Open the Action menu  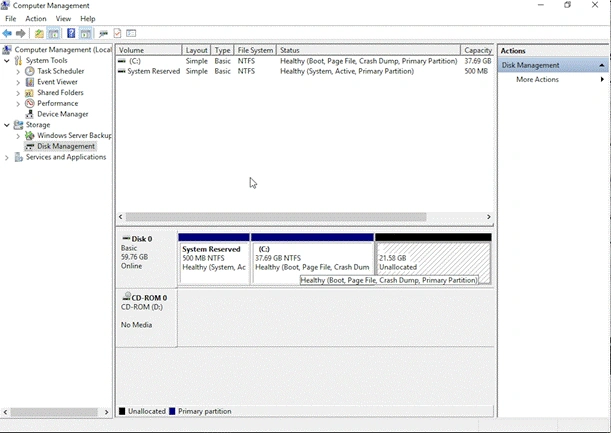(36, 19)
